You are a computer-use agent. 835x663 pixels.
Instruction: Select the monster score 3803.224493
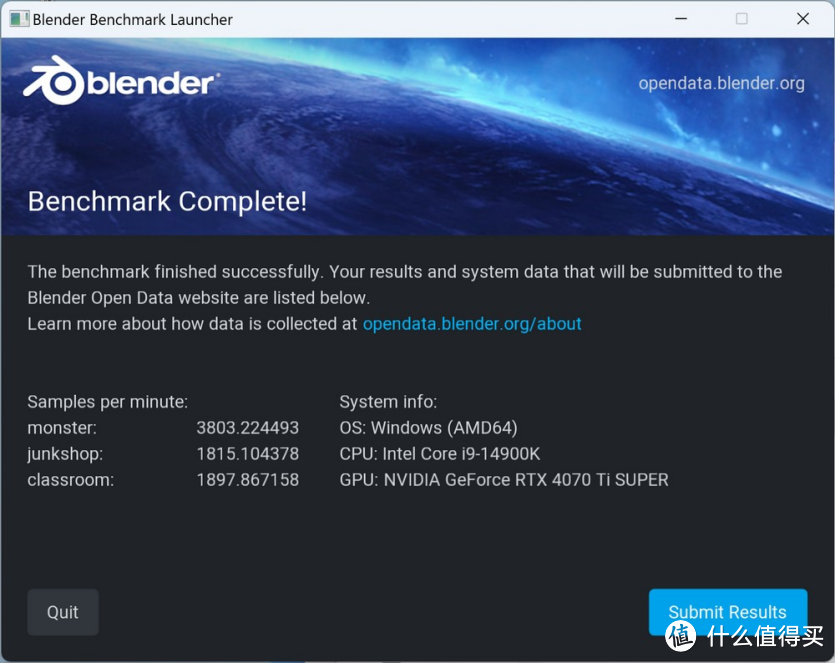click(x=248, y=428)
